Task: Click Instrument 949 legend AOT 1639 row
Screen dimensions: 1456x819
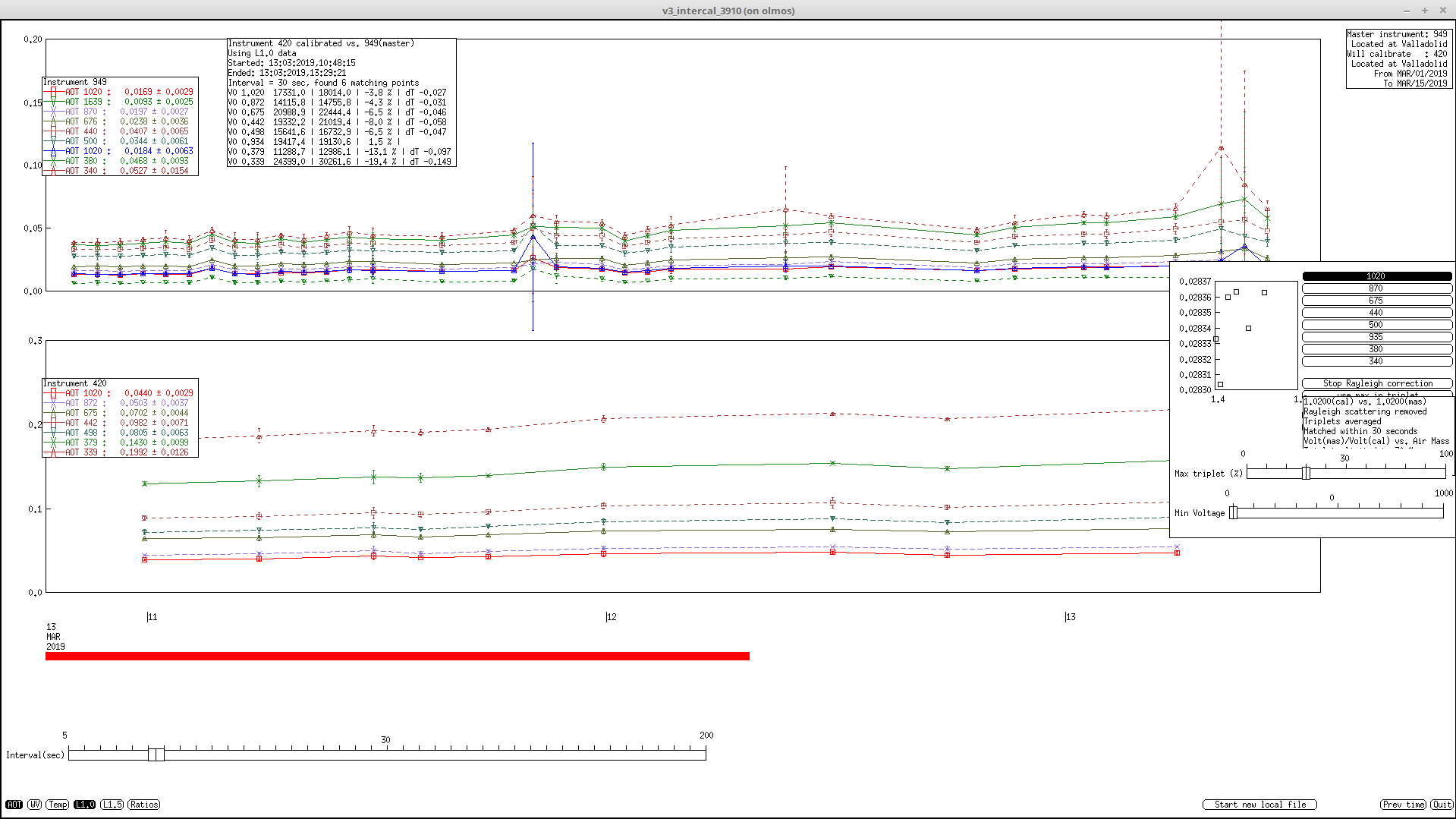Action: [120, 102]
